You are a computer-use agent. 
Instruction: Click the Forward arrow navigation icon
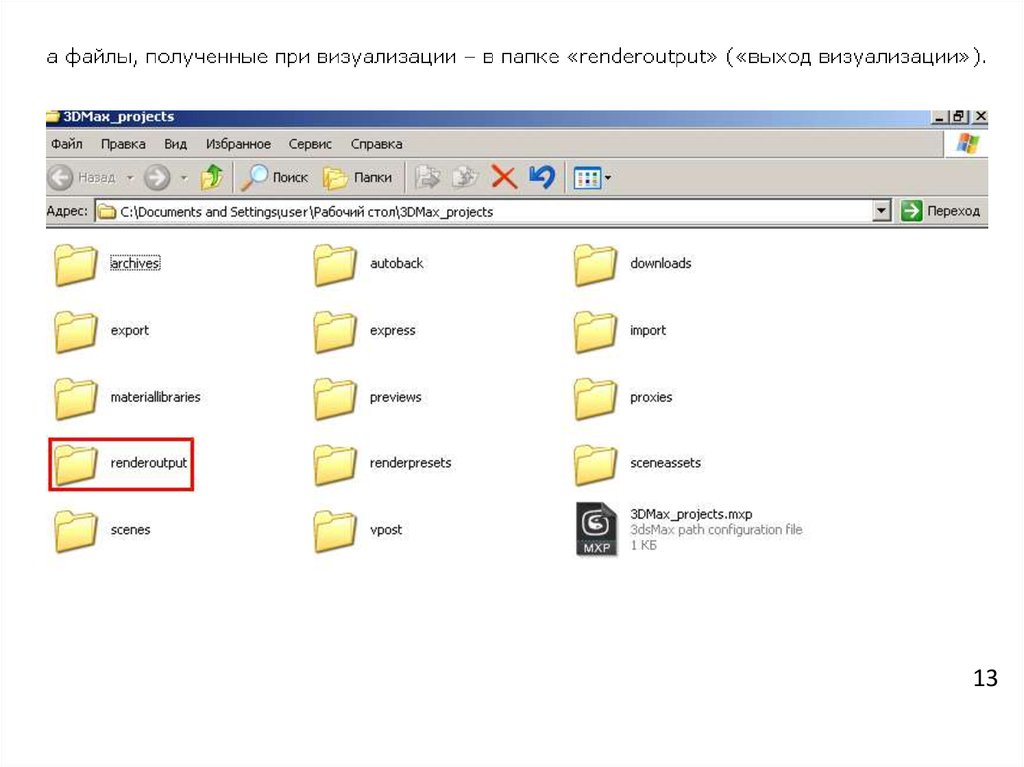(156, 178)
